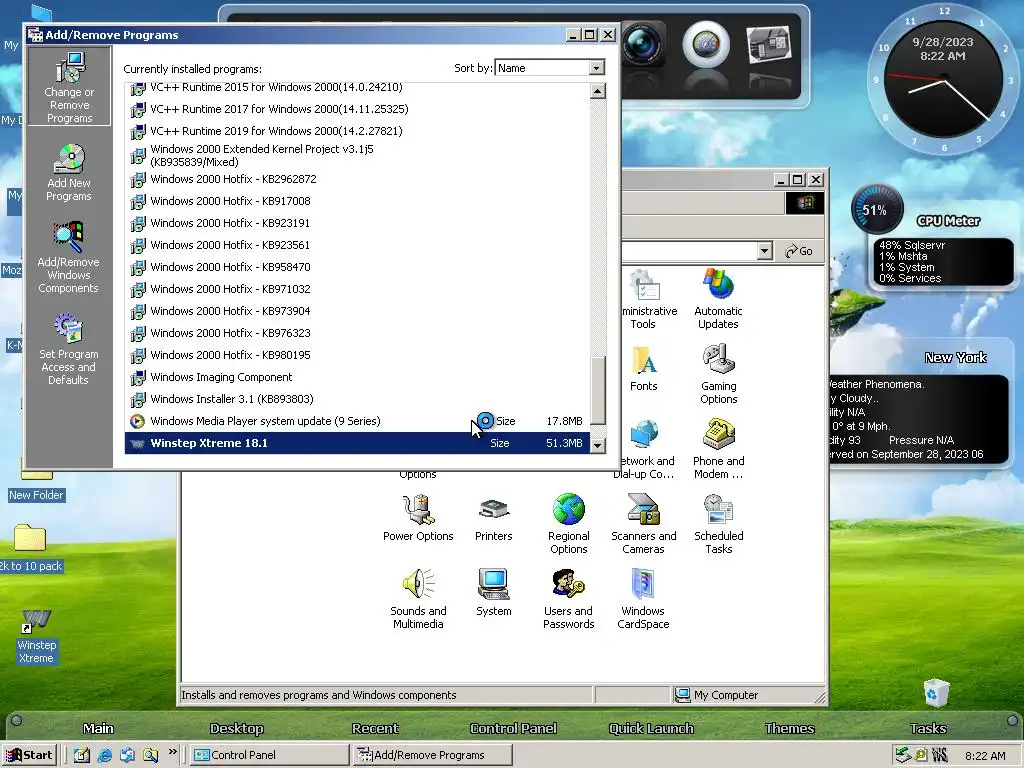Open Internet Explorer from Quick Launch

(x=104, y=755)
